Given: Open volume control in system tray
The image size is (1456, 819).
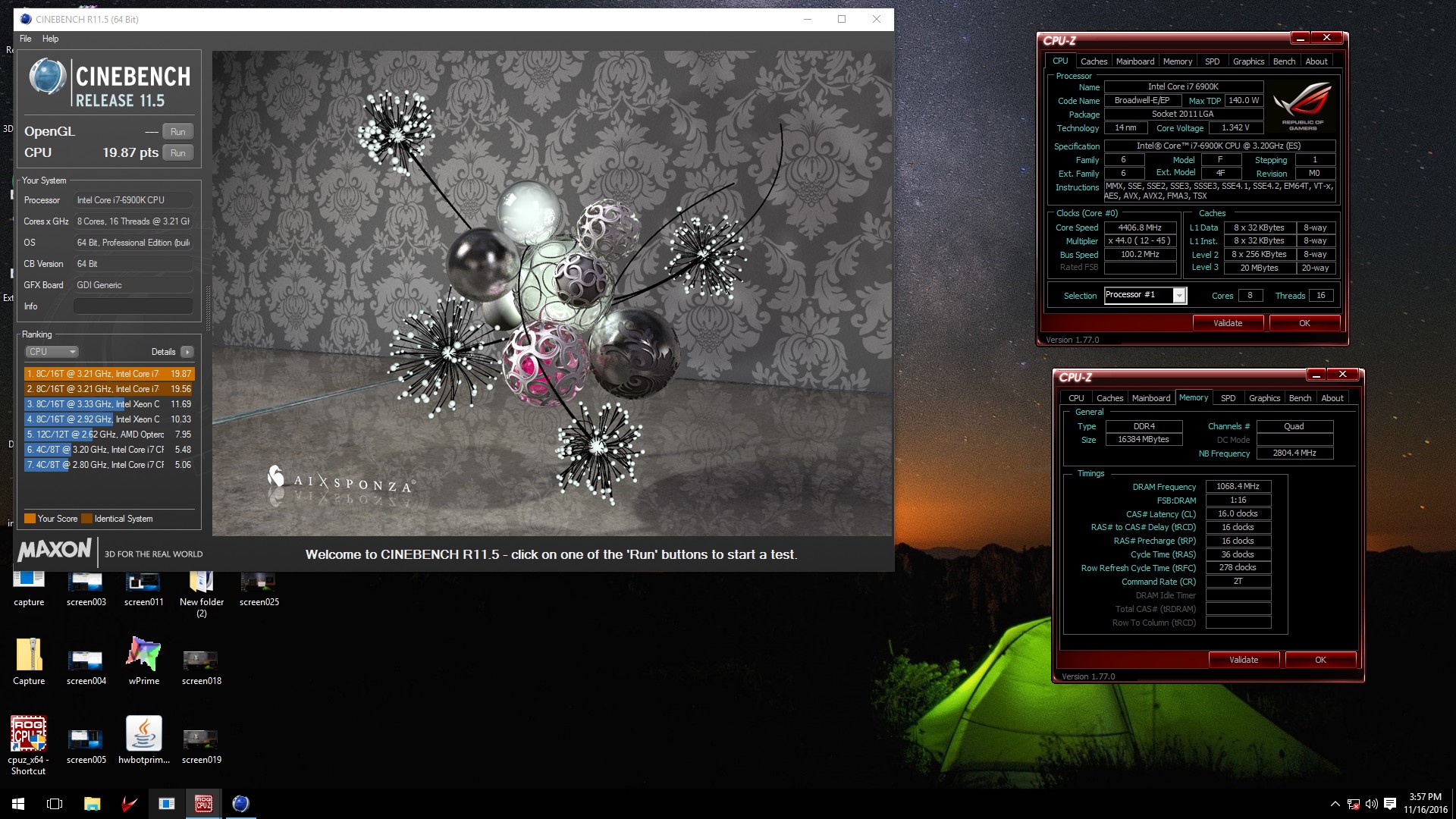Looking at the screenshot, I should pyautogui.click(x=1372, y=804).
